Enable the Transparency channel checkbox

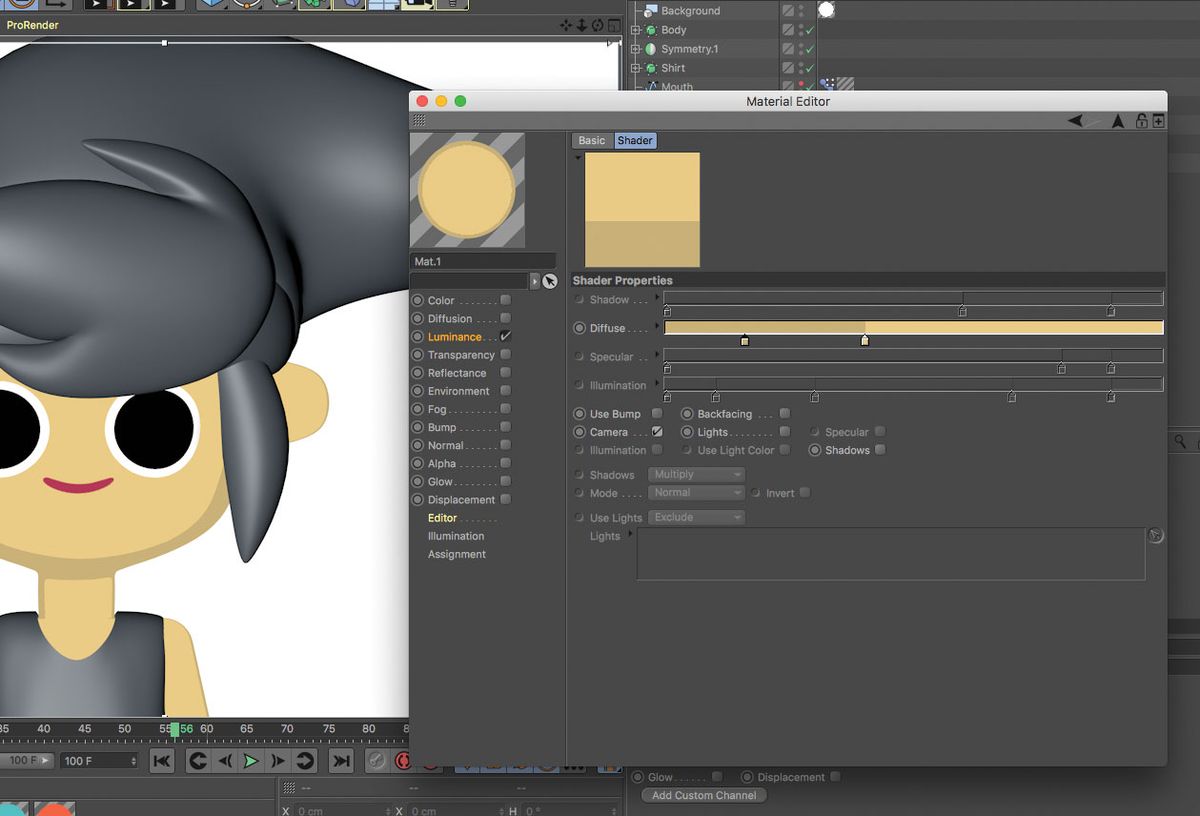tap(505, 354)
